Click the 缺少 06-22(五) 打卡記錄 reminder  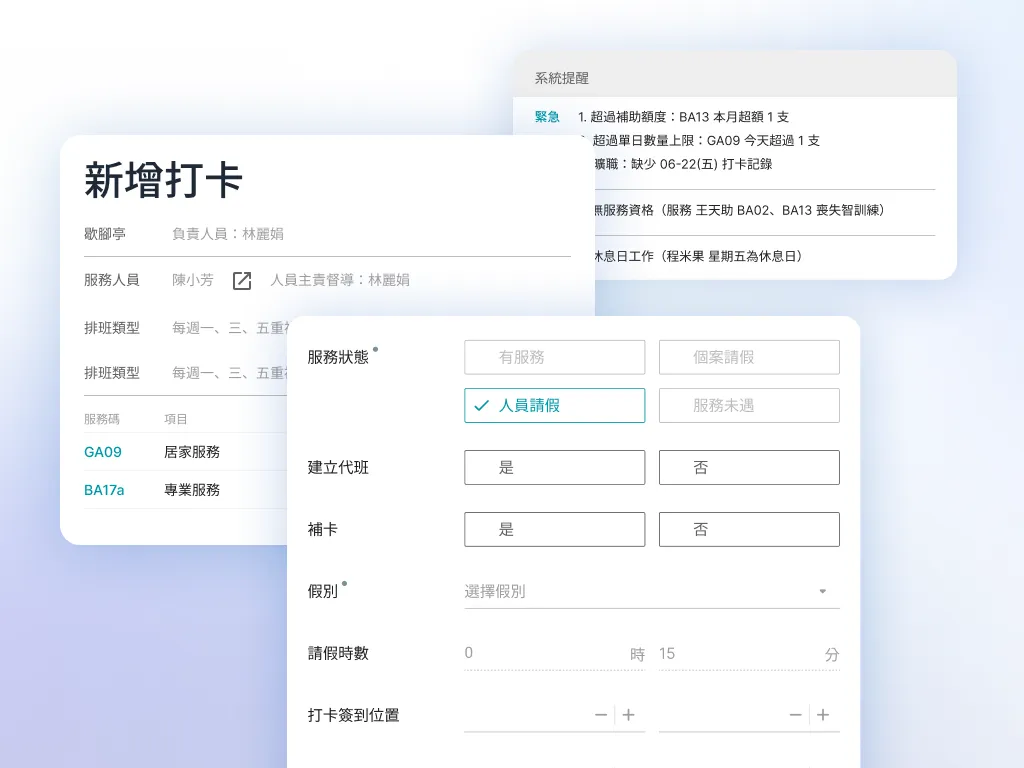tap(683, 164)
